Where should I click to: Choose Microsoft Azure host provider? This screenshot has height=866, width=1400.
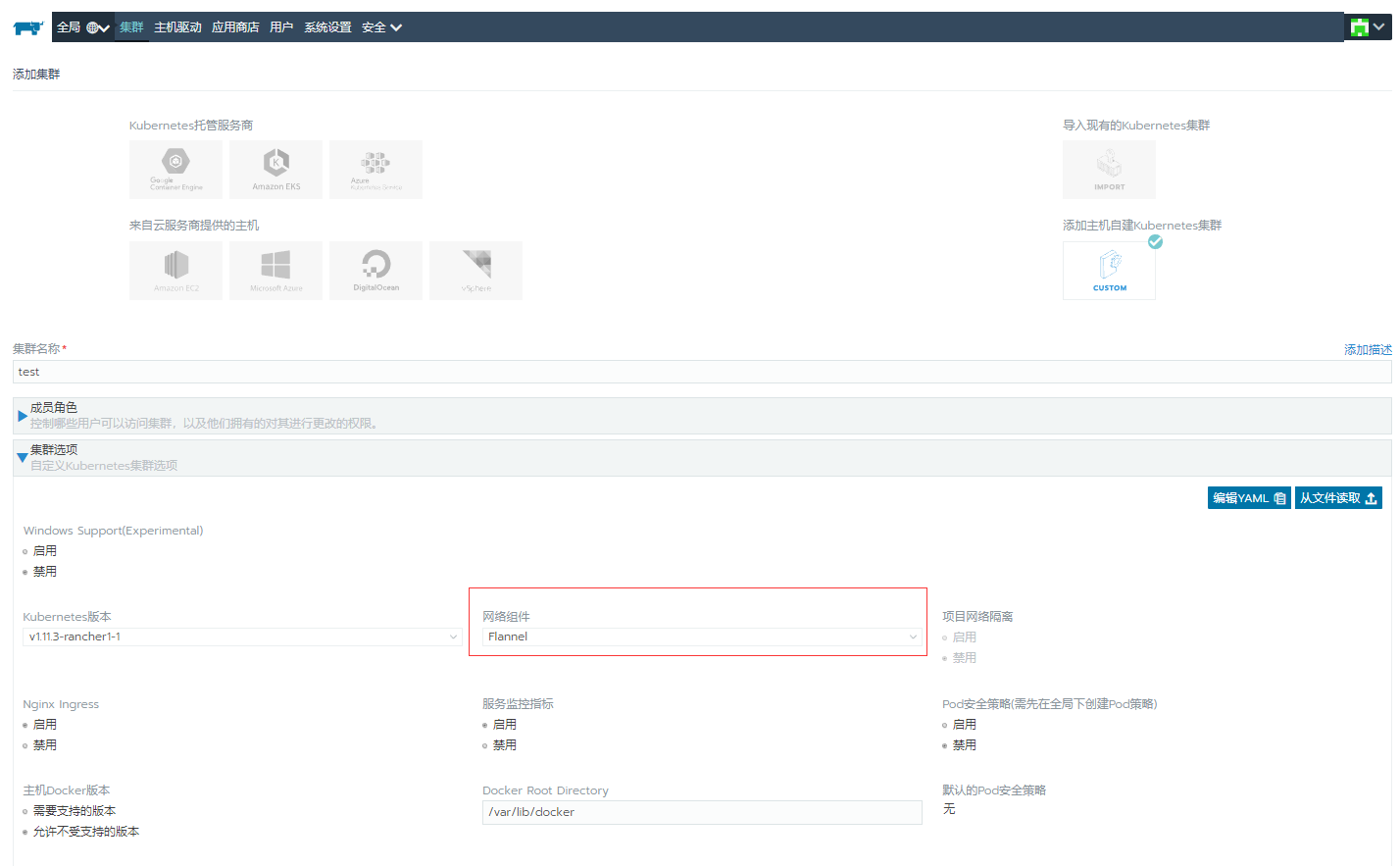pos(276,271)
